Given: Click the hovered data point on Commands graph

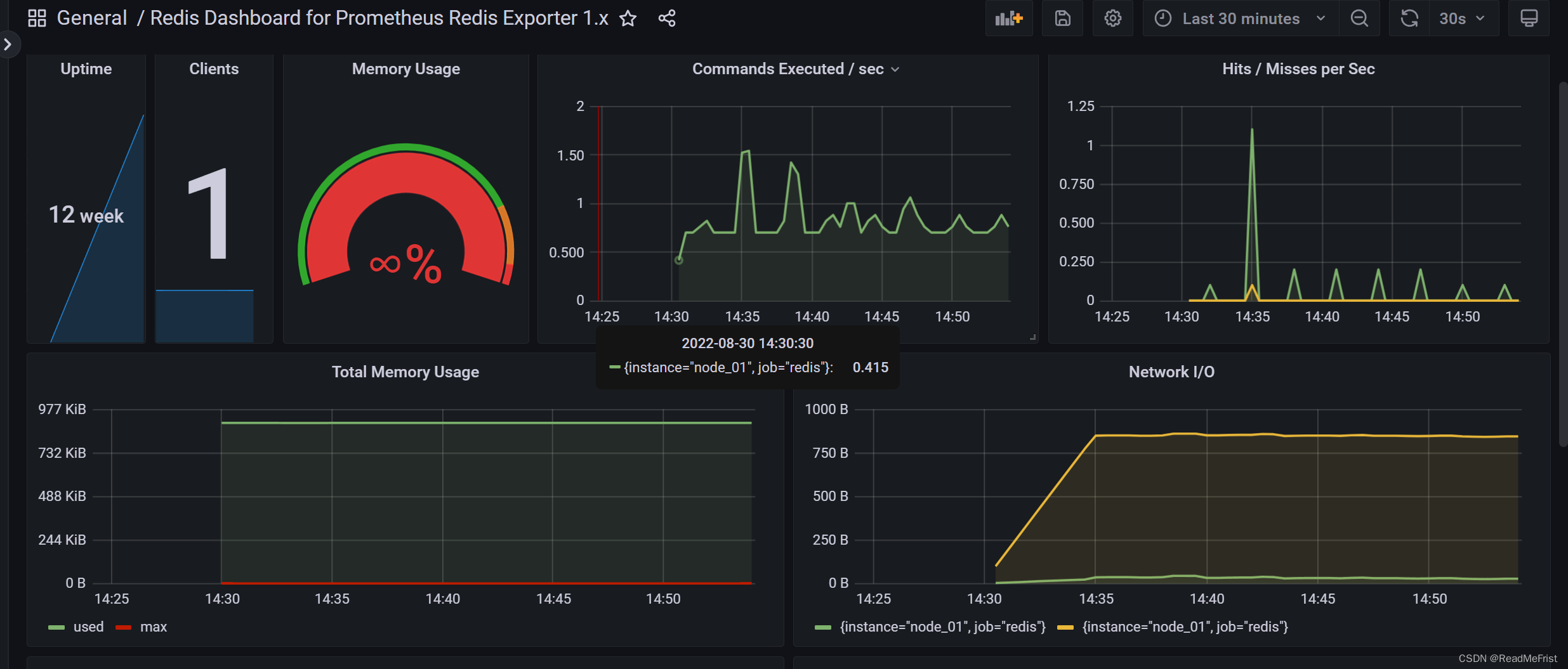Looking at the screenshot, I should [x=678, y=260].
